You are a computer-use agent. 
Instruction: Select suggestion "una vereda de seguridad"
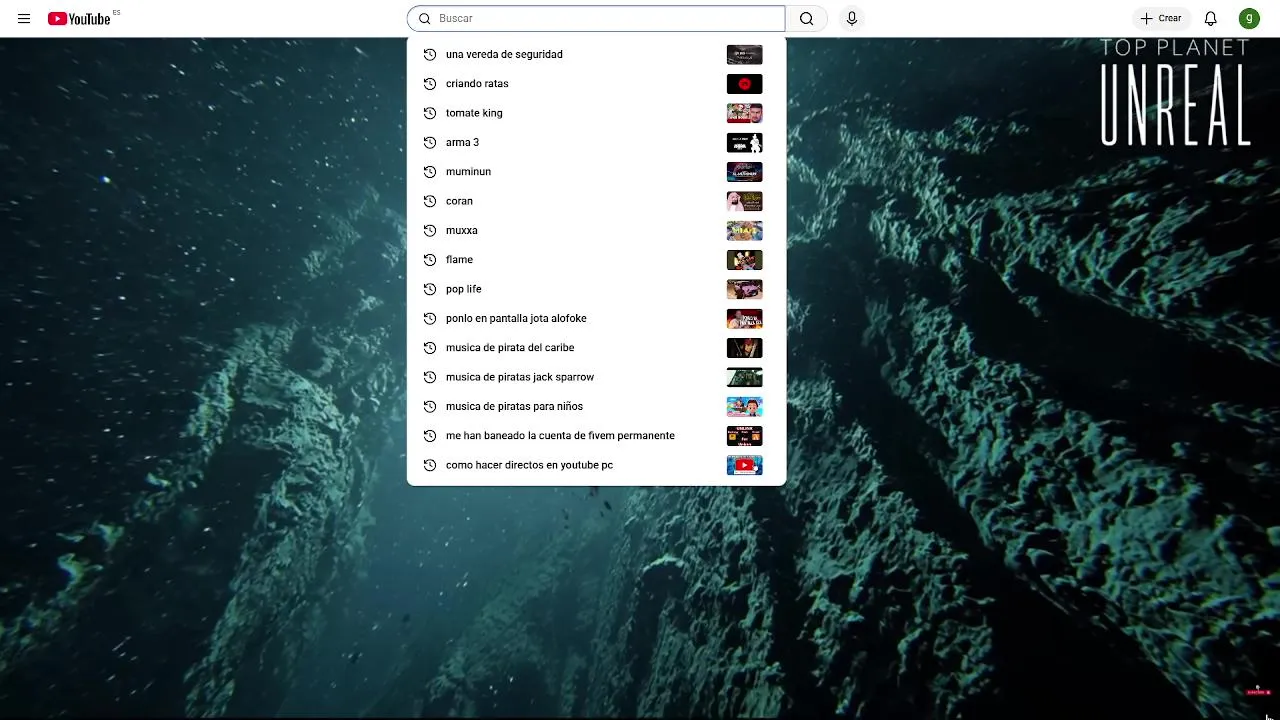pyautogui.click(x=596, y=54)
